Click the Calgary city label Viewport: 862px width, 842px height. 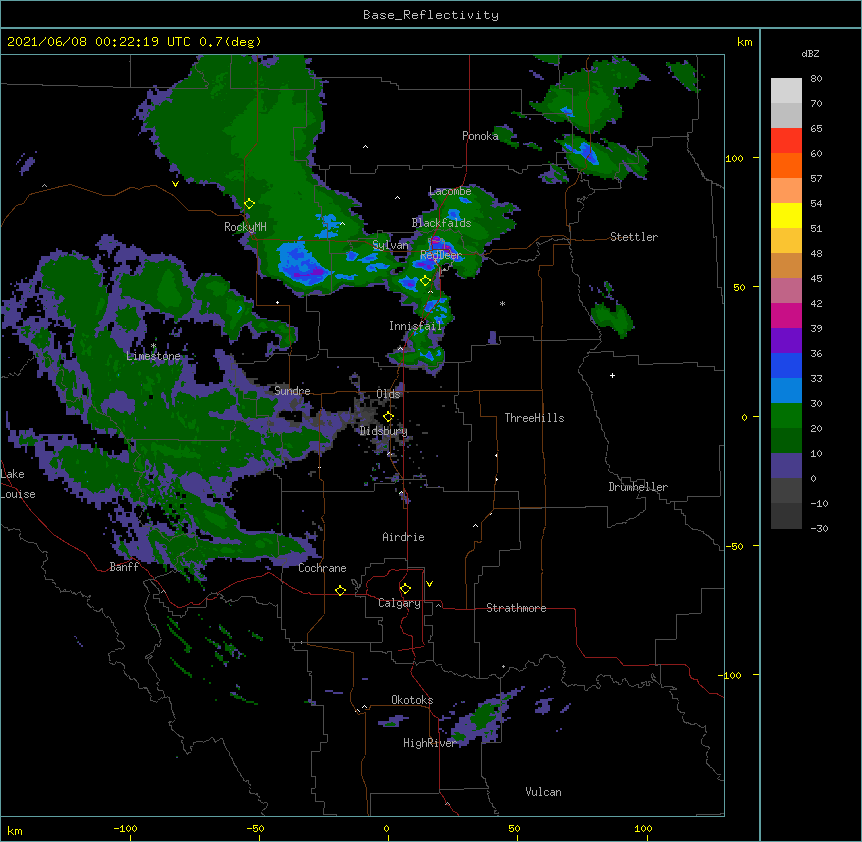(399, 603)
